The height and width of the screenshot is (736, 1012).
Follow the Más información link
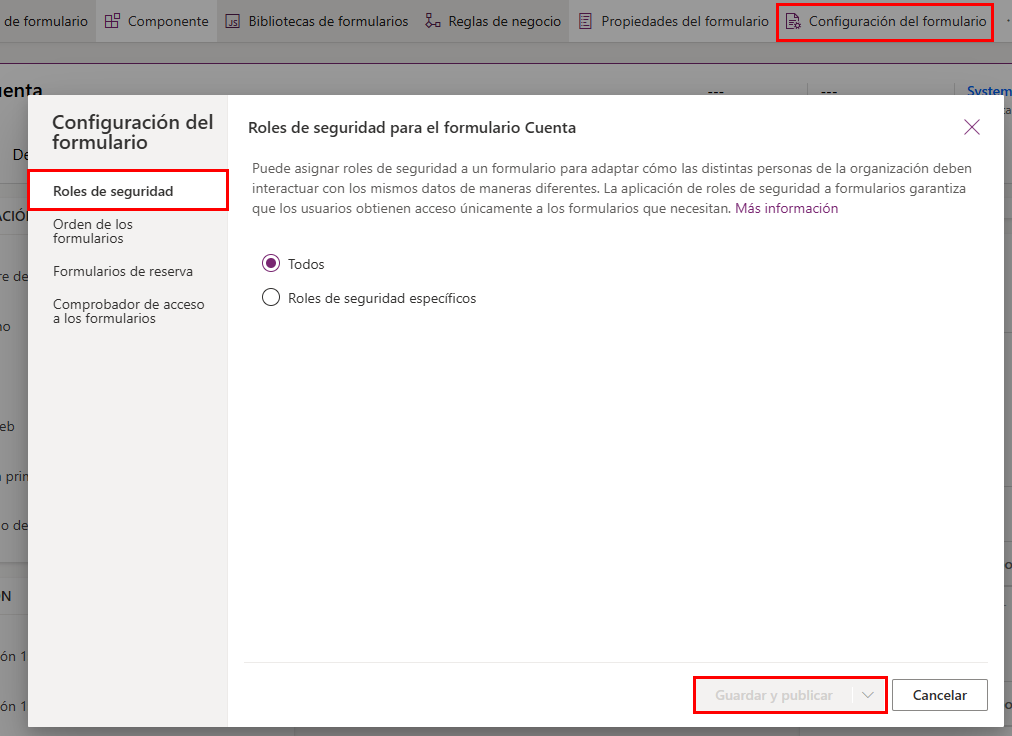pyautogui.click(x=786, y=209)
